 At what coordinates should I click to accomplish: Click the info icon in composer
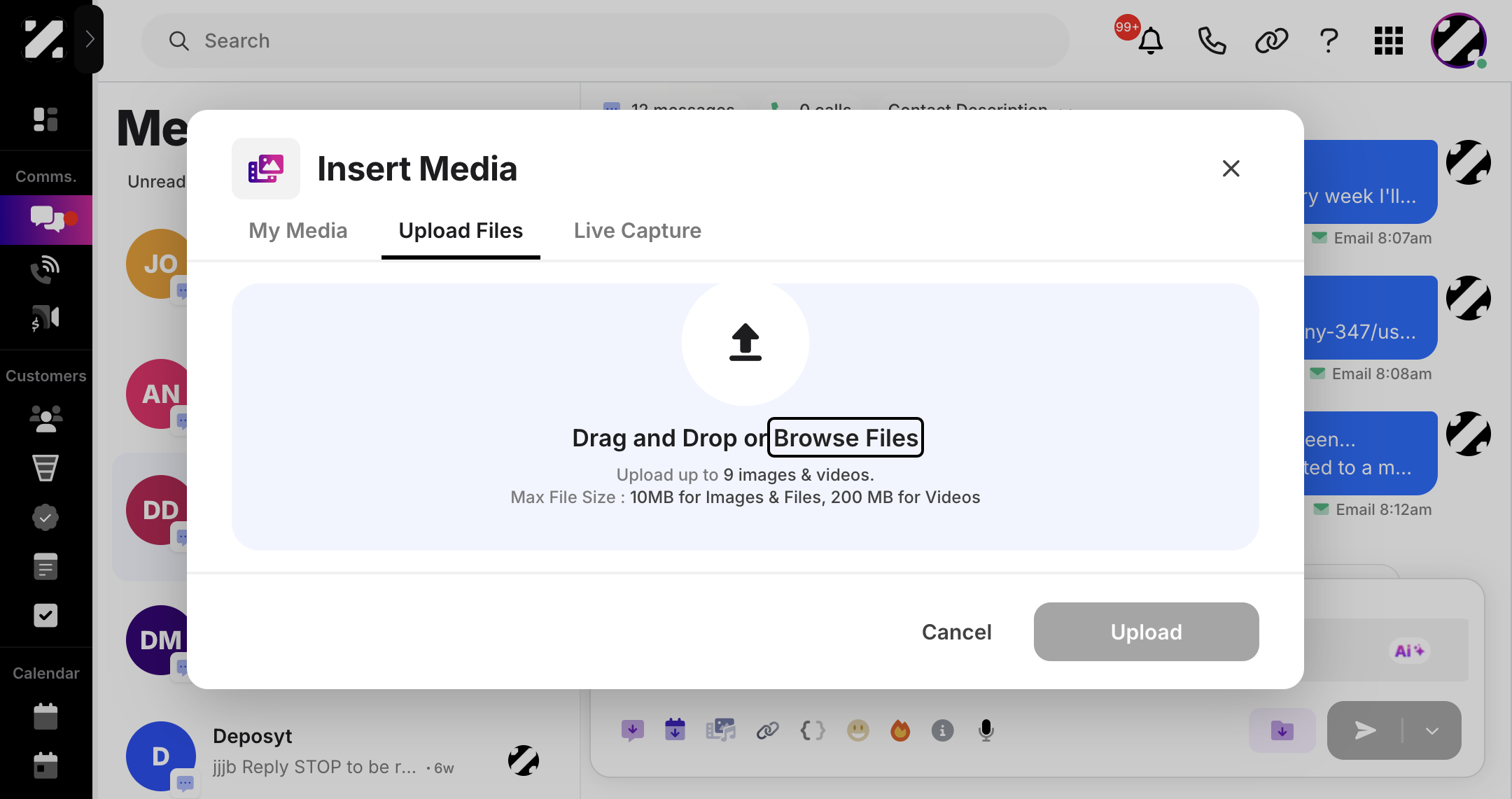click(942, 730)
